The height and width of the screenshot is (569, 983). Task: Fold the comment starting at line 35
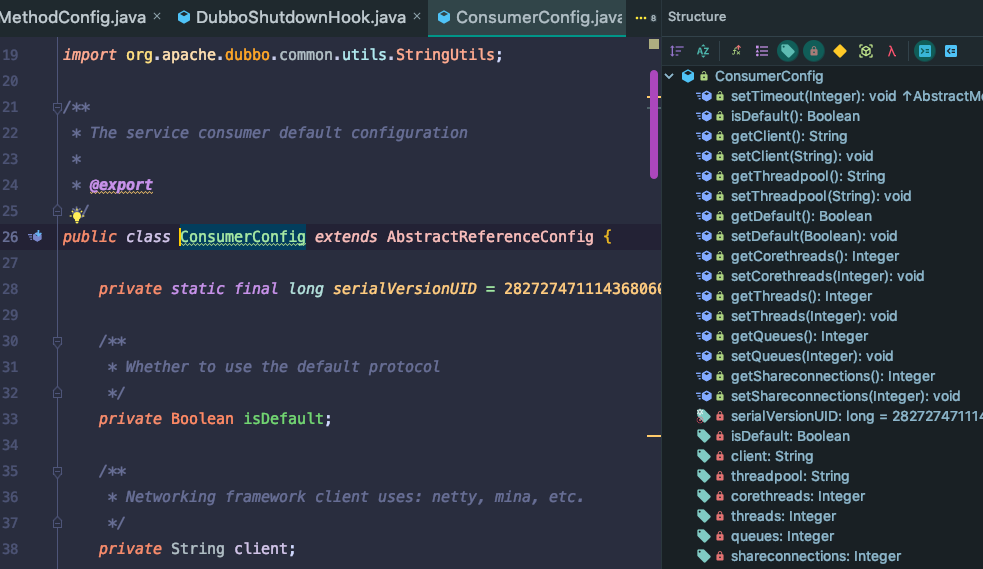[57, 471]
